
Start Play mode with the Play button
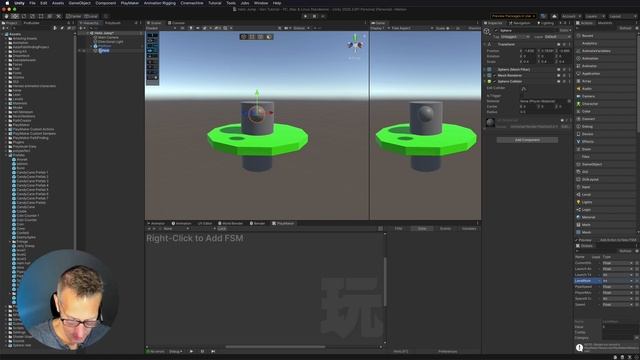point(305,16)
